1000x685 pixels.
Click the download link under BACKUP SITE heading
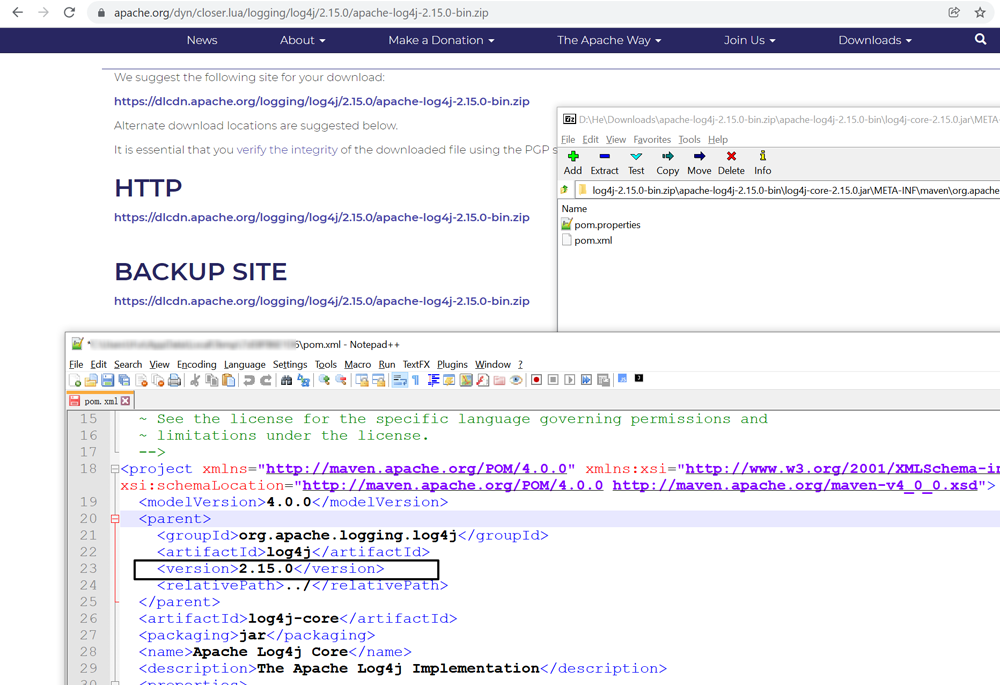321,301
